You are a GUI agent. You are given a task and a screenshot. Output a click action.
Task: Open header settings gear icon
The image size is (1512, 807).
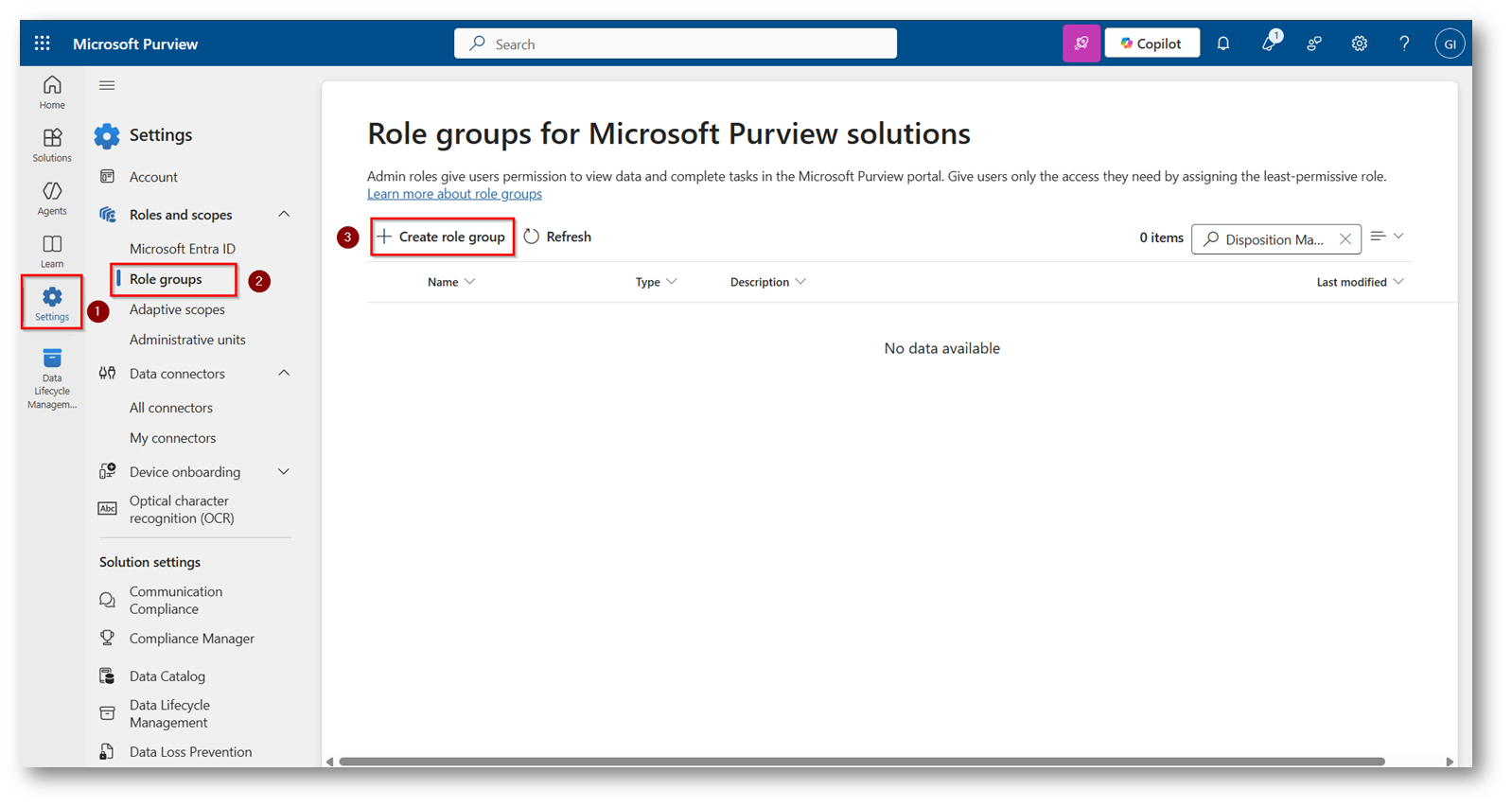coord(1360,44)
